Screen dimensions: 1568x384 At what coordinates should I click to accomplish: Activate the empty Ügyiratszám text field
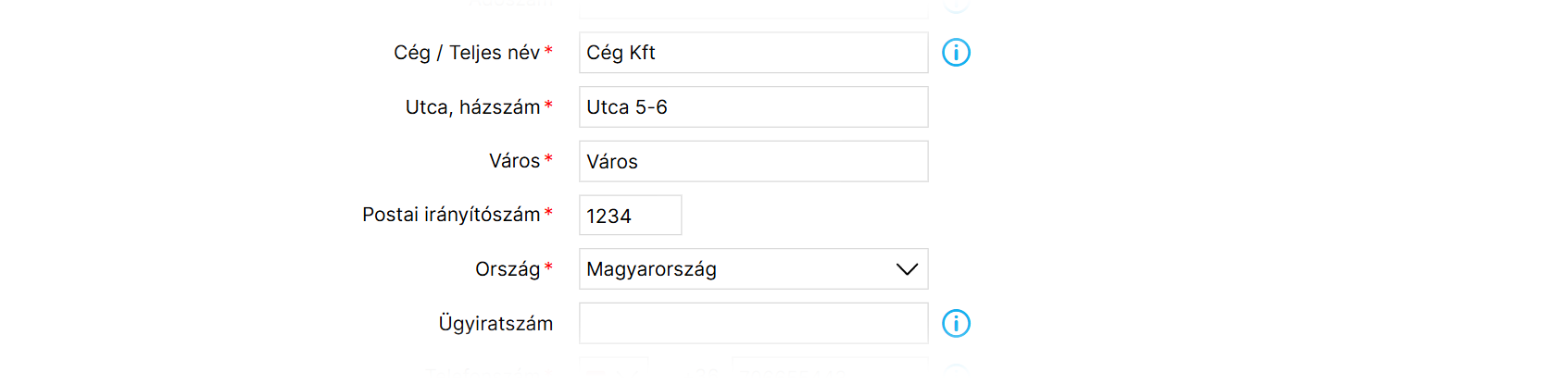click(x=754, y=324)
